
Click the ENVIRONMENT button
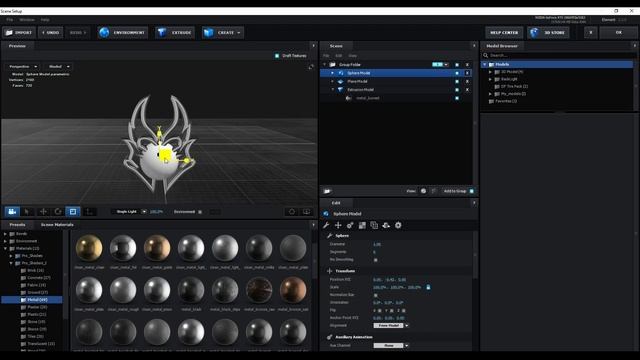click(123, 33)
